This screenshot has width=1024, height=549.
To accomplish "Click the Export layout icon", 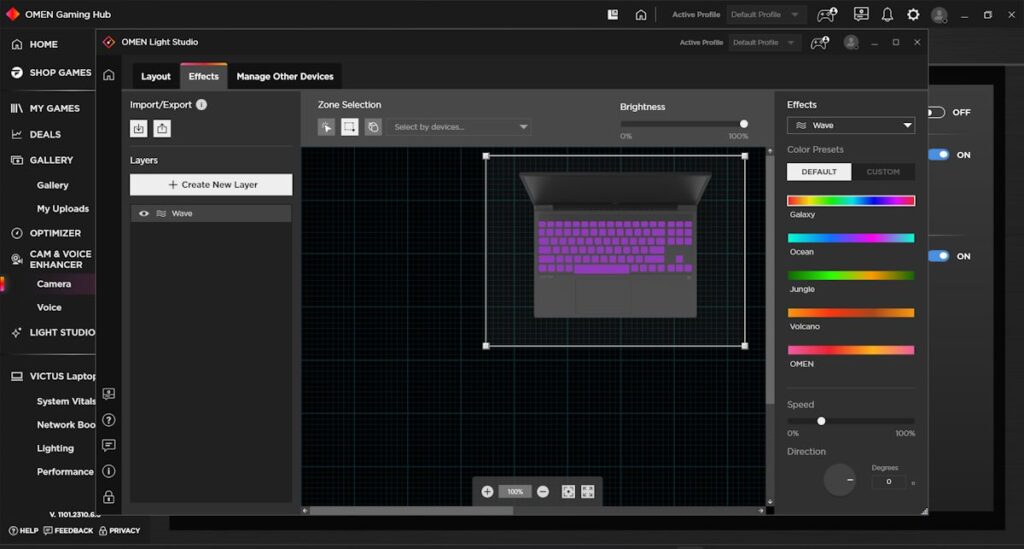I will (162, 128).
